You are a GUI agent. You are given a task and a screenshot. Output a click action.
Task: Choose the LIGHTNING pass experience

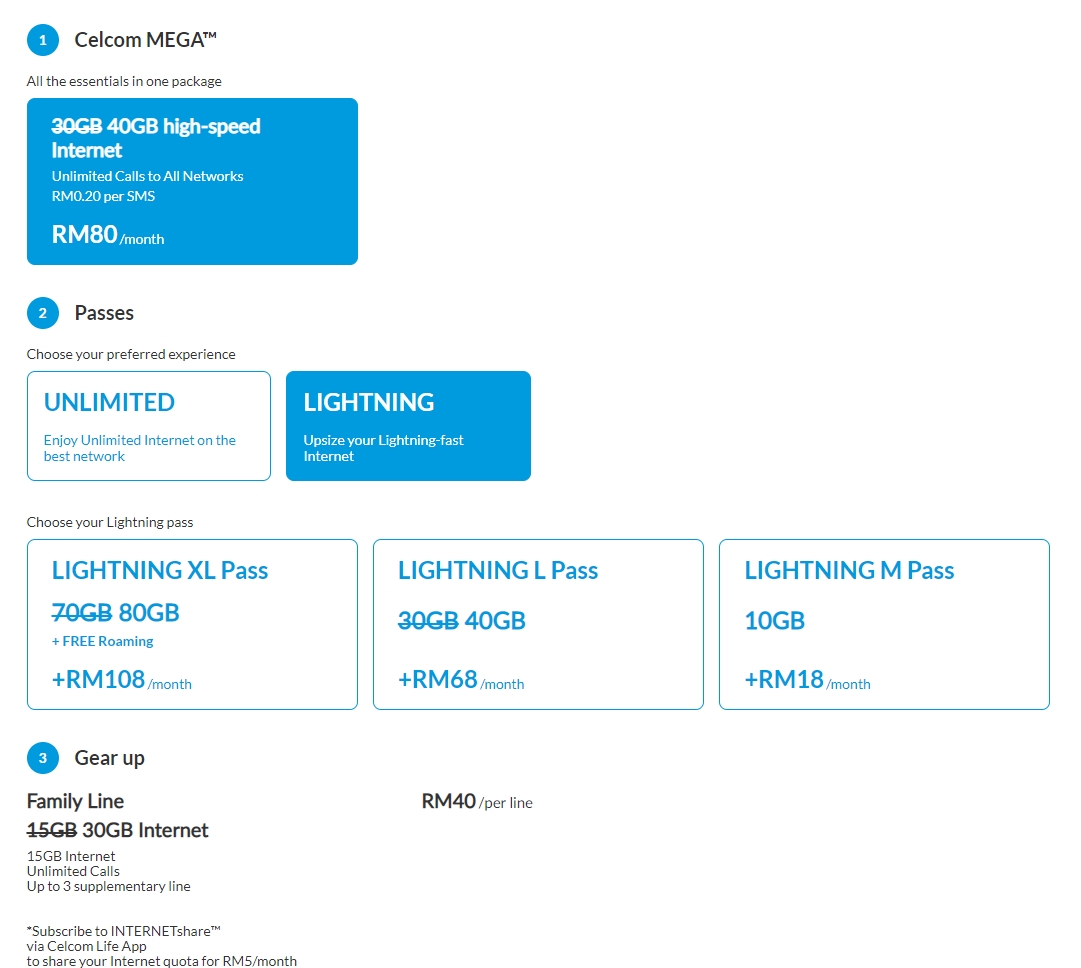(x=408, y=426)
